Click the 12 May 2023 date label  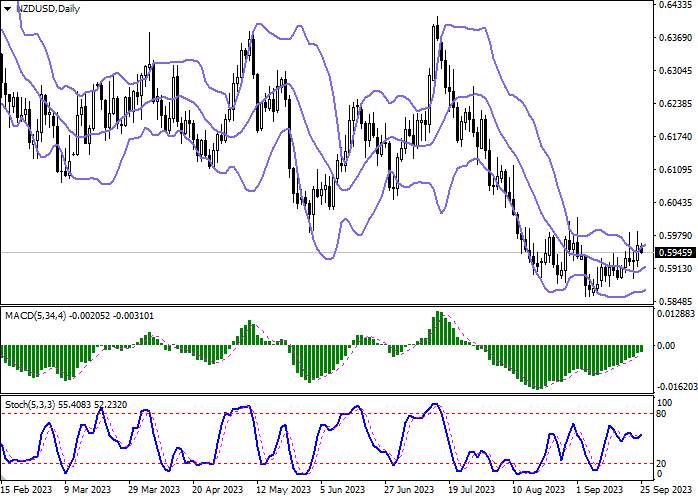[x=284, y=490]
